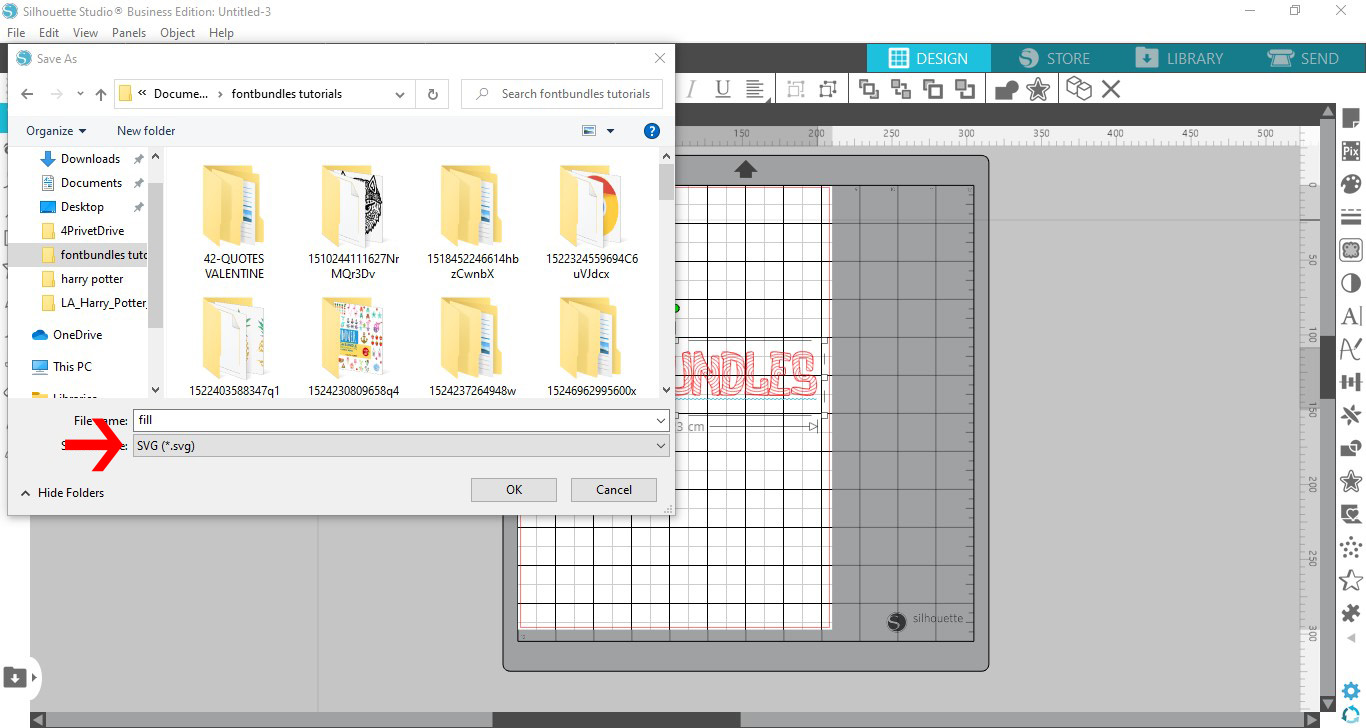Open the View menu

tap(85, 33)
